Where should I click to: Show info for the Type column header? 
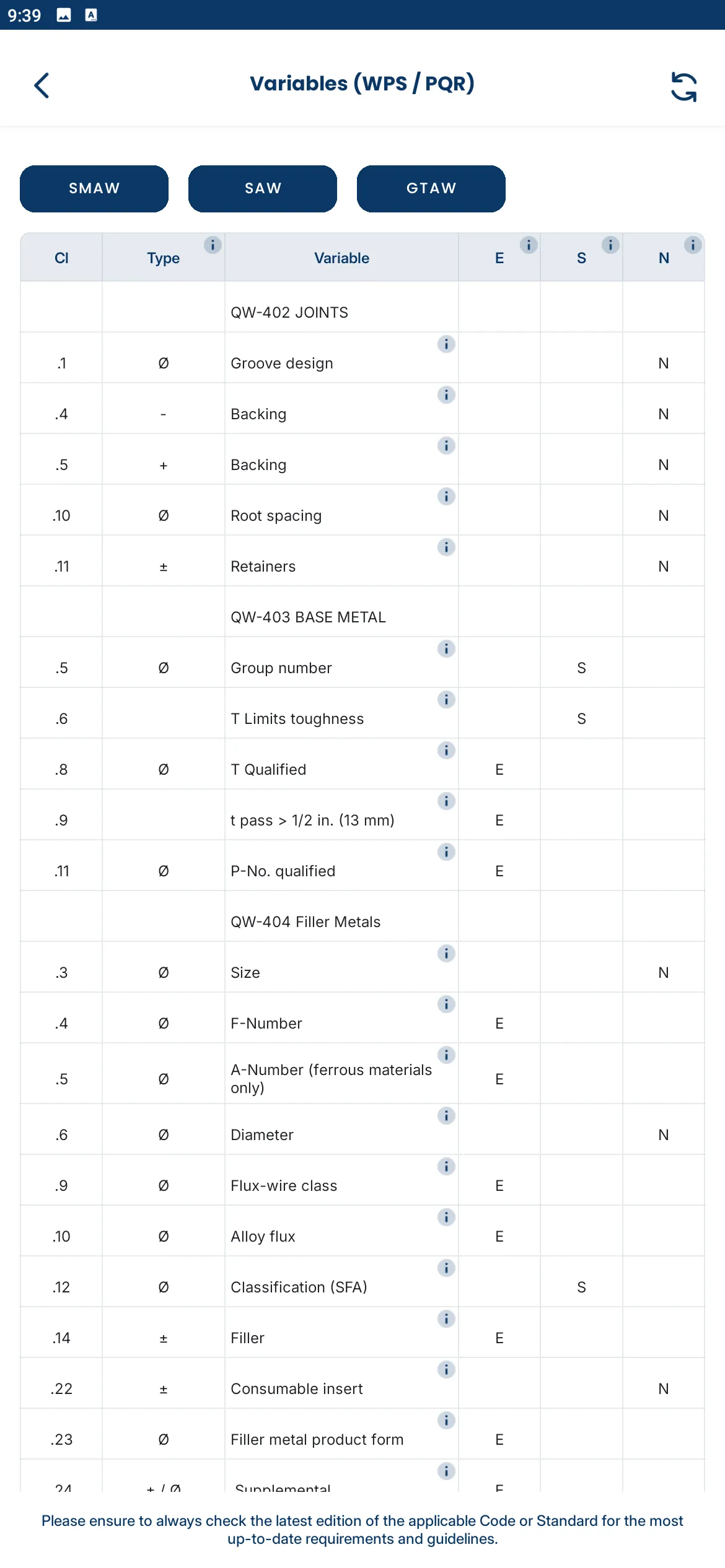point(213,245)
